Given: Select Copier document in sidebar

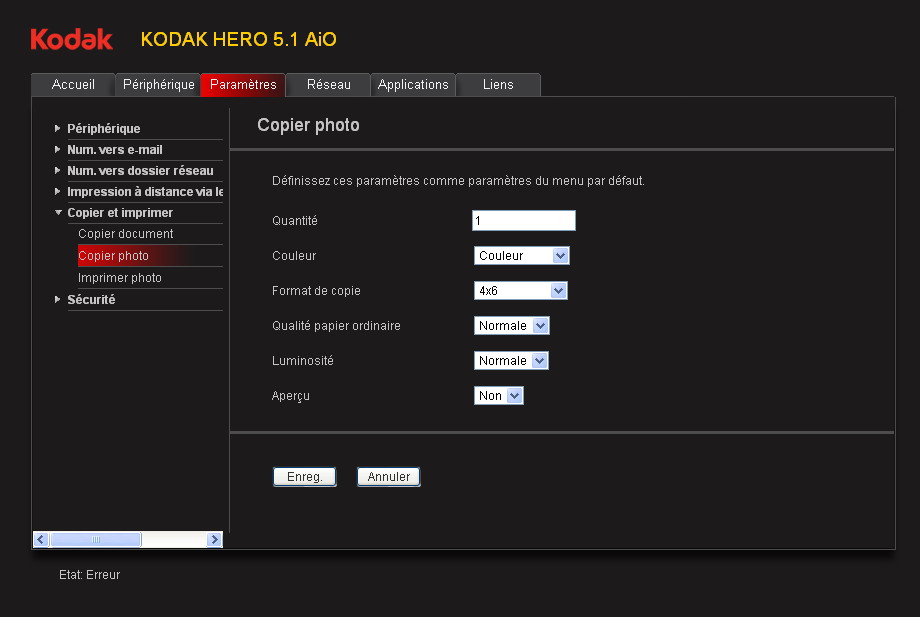Looking at the screenshot, I should (125, 234).
